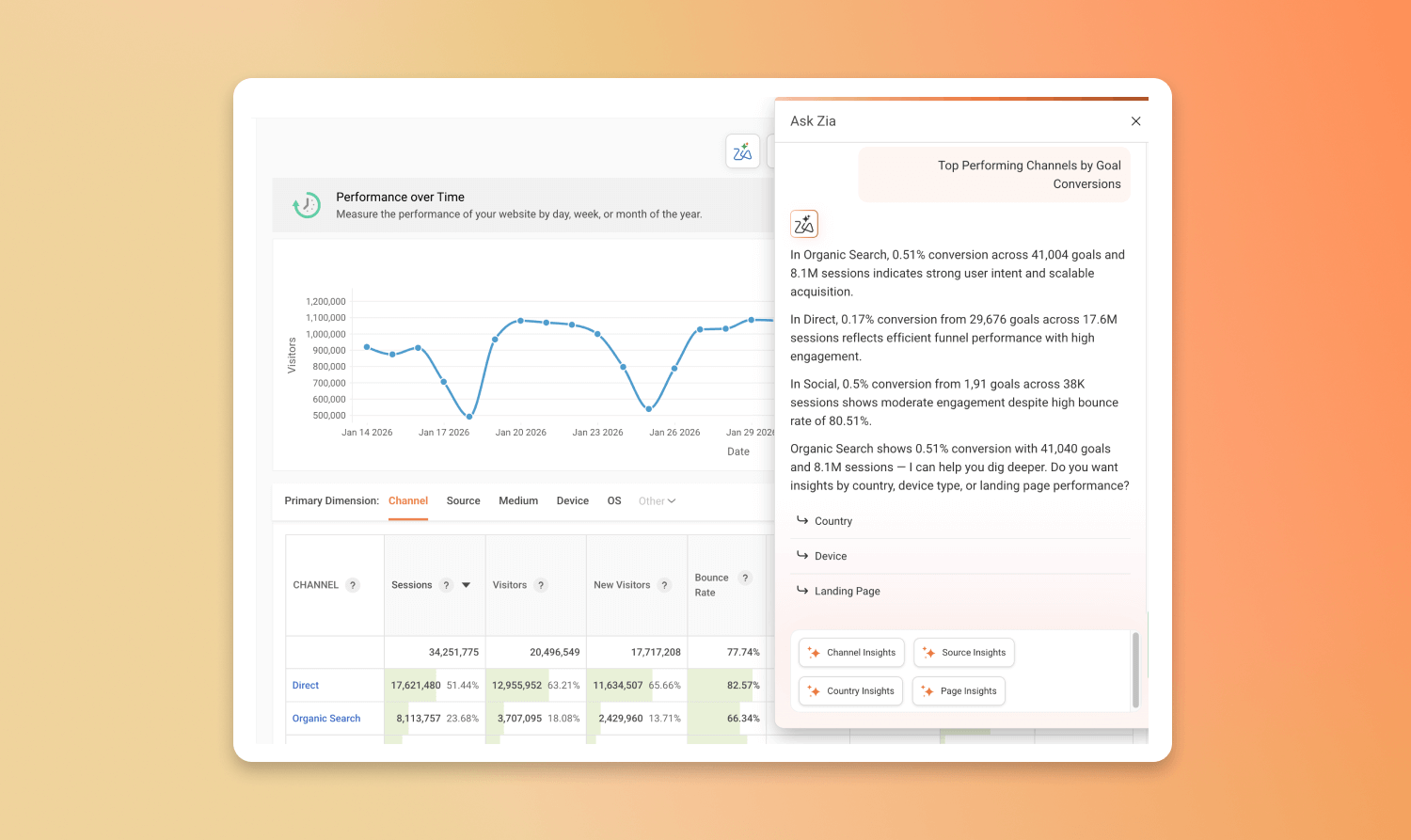Click the Ask Zia suggestions scrollbar
Screen dimensions: 1411x840
click(1135, 670)
